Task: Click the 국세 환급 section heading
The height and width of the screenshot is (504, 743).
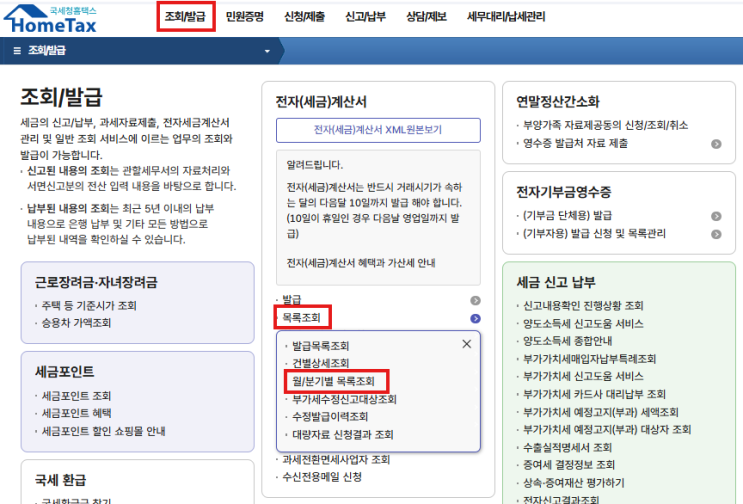Action: pyautogui.click(x=60, y=480)
